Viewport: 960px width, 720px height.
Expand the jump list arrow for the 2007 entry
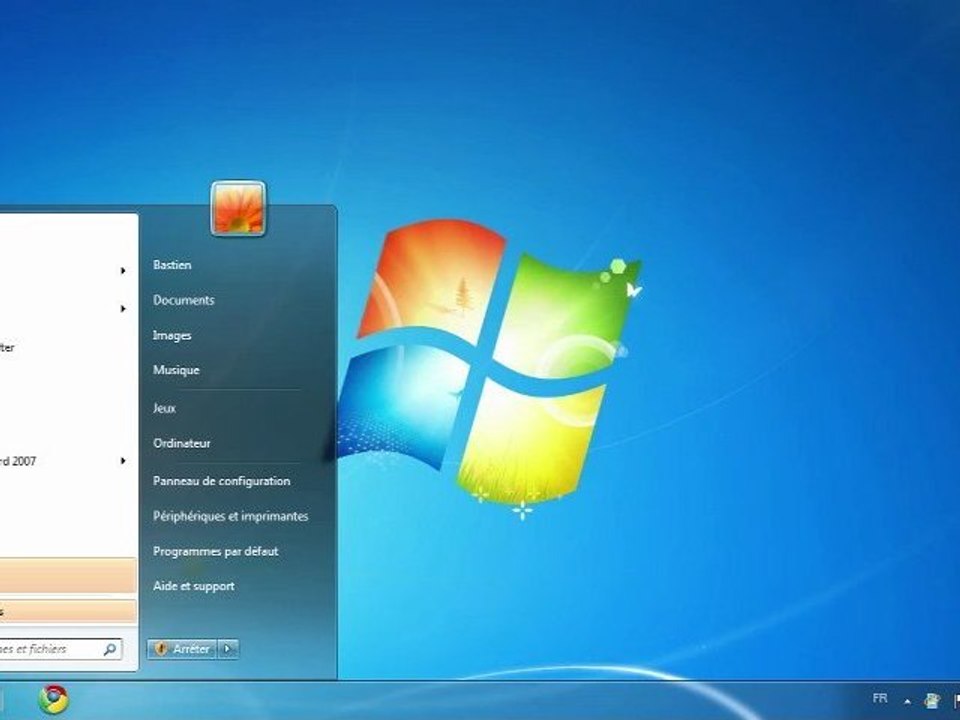click(123, 461)
